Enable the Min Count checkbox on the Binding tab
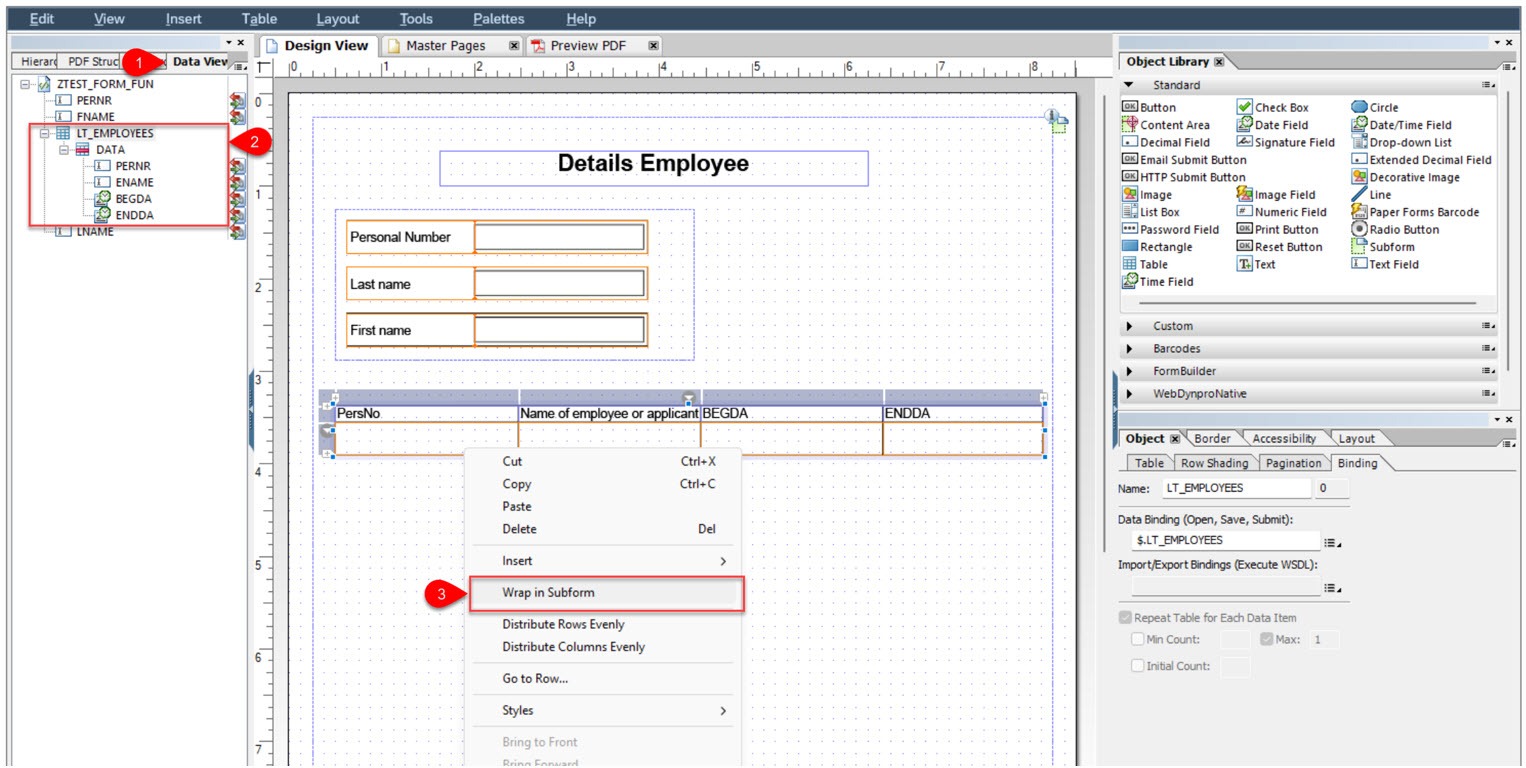1526x768 pixels. [1139, 639]
